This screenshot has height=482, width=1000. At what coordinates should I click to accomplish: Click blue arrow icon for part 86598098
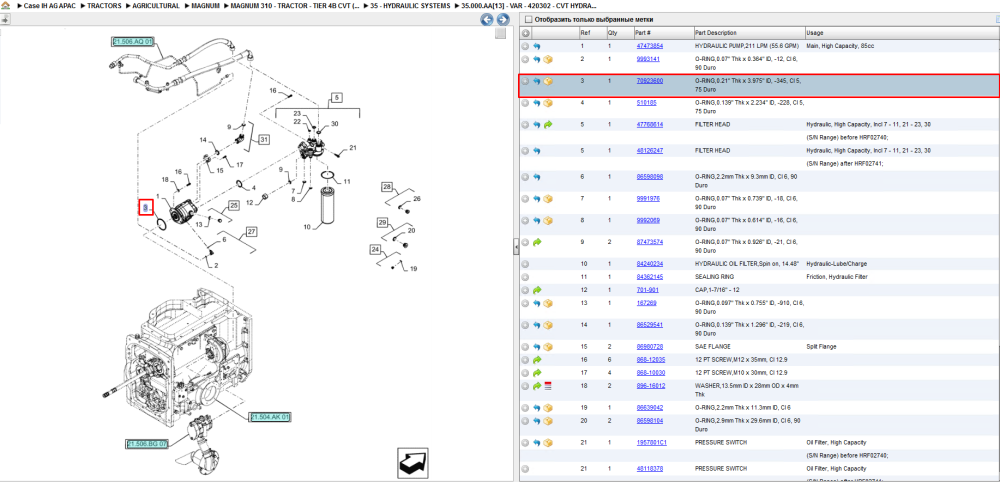tap(536, 177)
